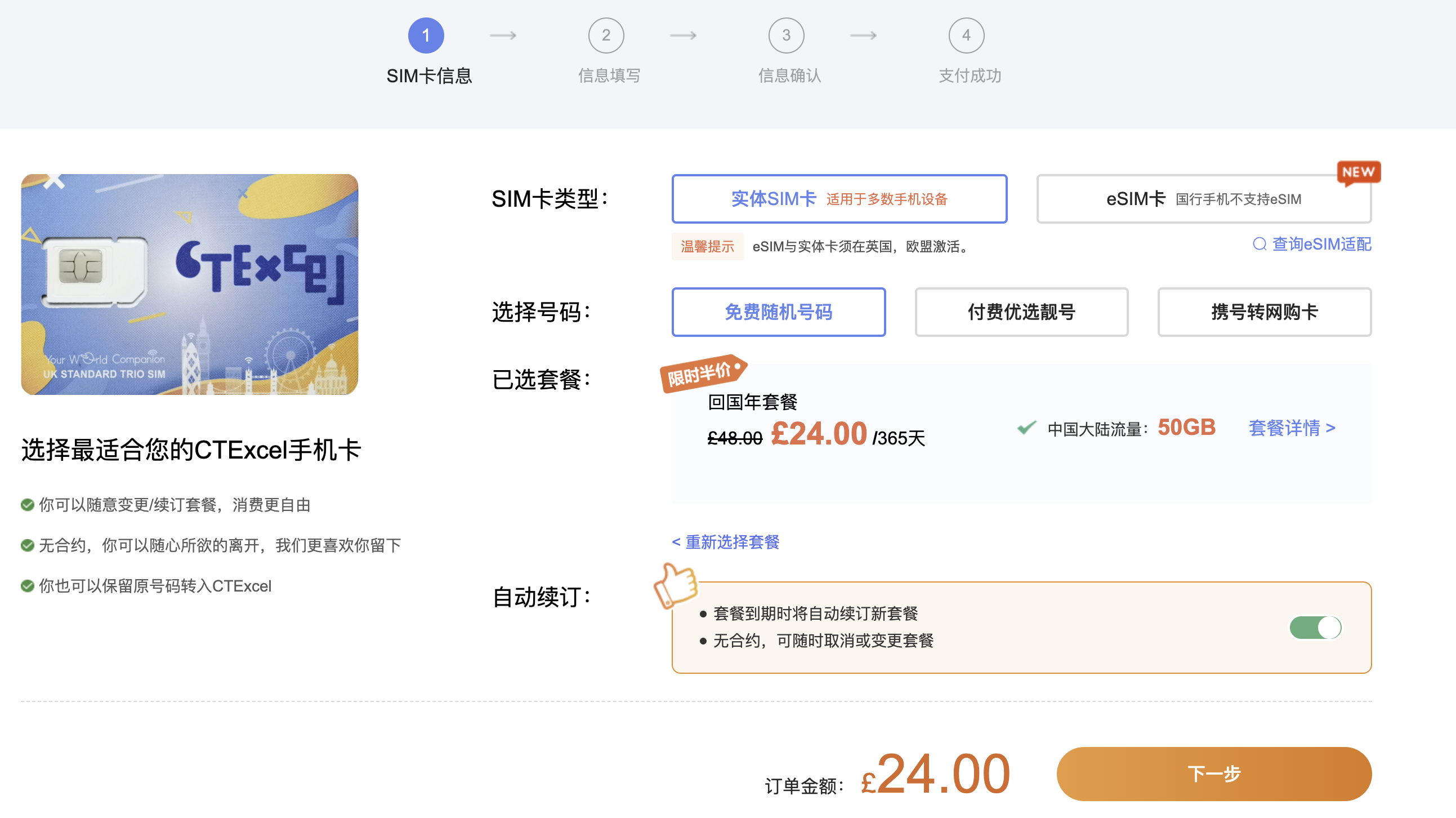The width and height of the screenshot is (1456, 818).
Task: Click the step 3 信息确认 circle
Action: [x=785, y=35]
